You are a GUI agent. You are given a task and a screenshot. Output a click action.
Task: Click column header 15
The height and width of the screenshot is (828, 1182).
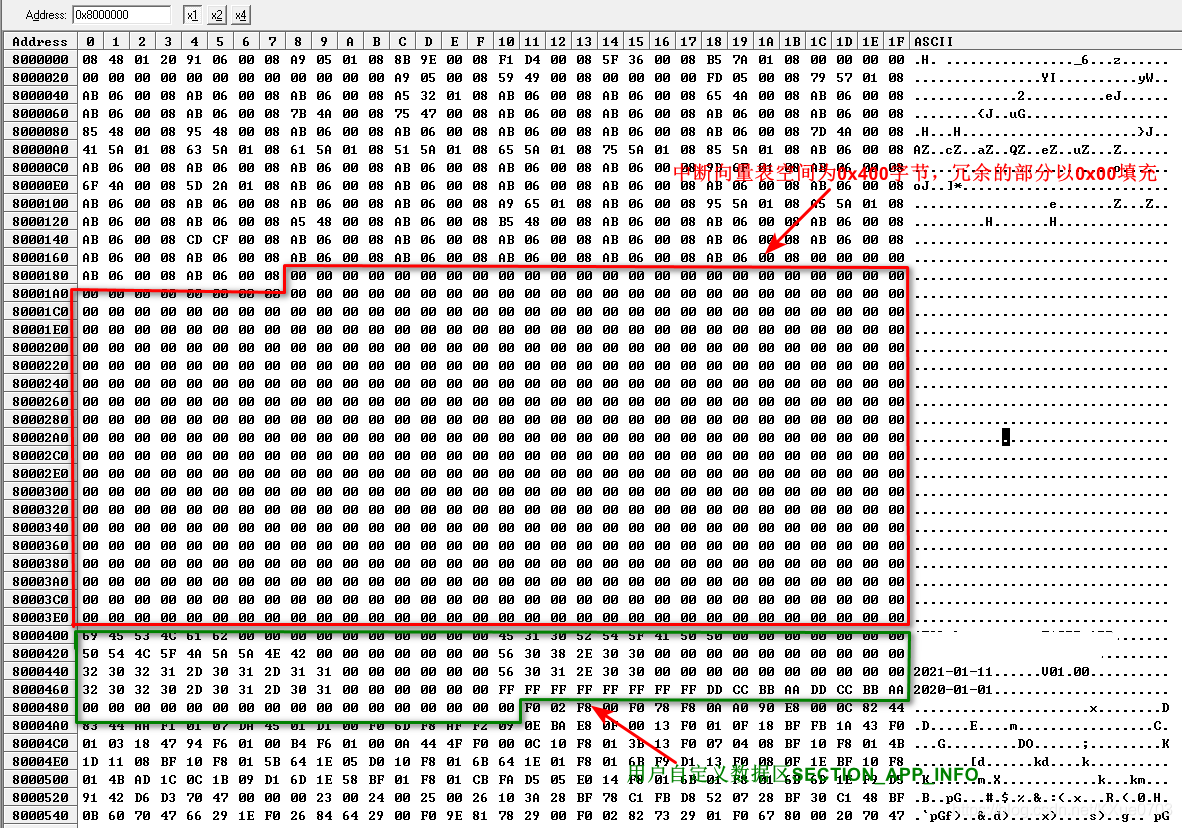pos(636,41)
